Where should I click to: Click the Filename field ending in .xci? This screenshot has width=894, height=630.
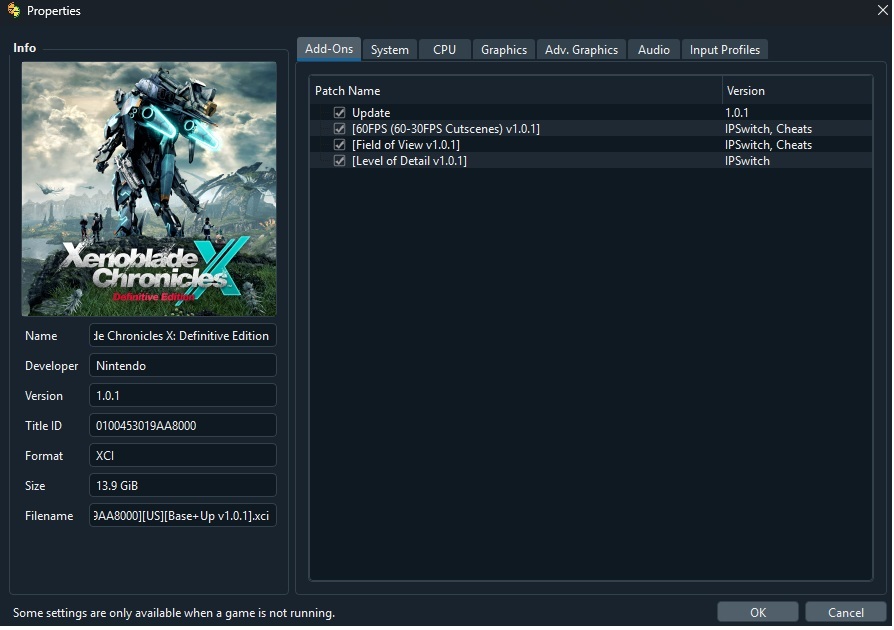coord(182,515)
